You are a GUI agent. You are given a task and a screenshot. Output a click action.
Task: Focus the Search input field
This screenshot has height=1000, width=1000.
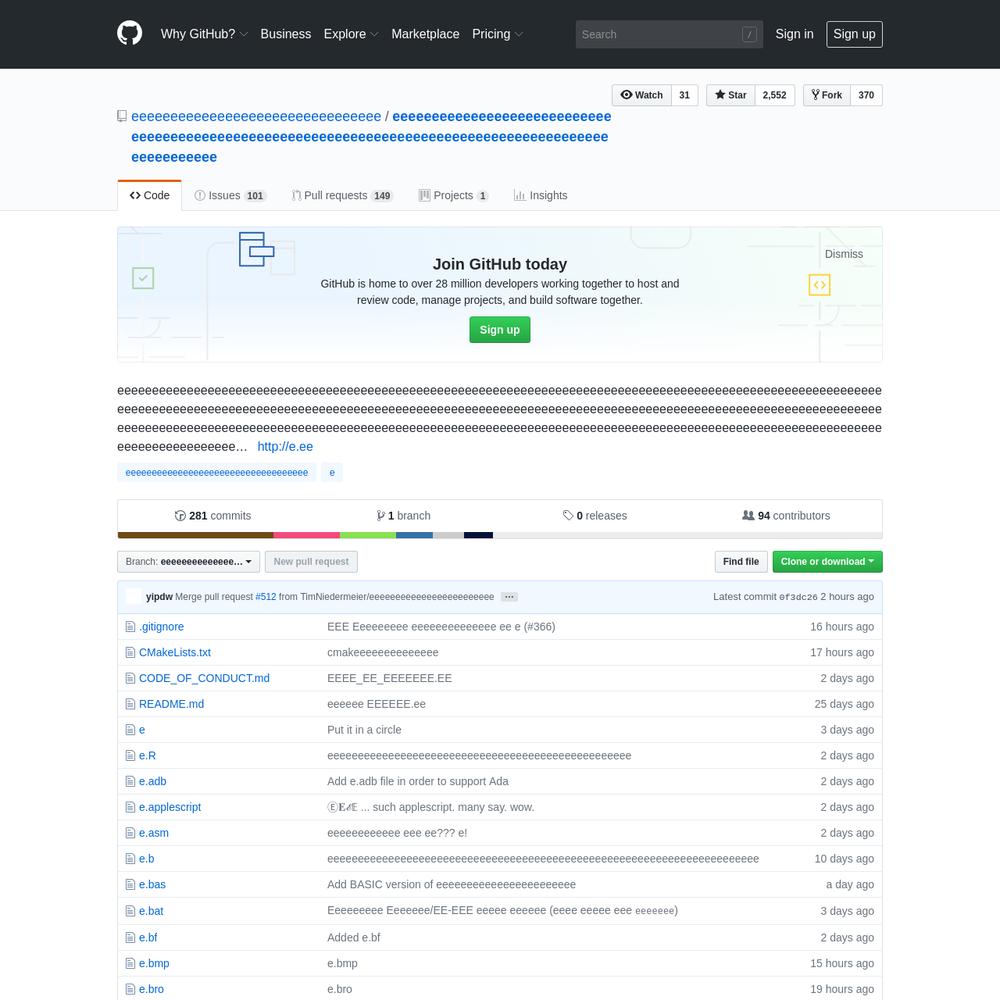point(669,34)
